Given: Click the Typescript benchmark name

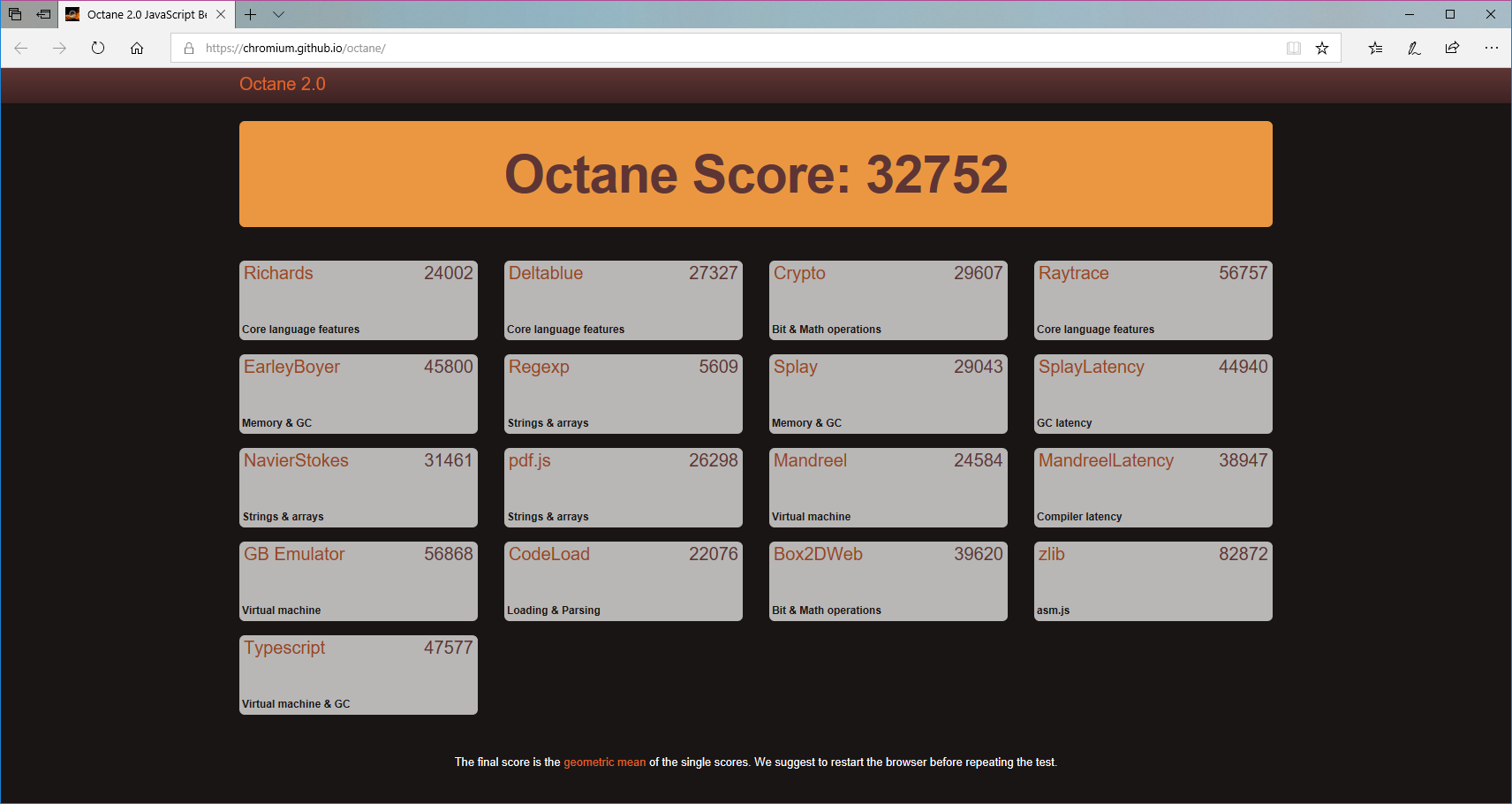Looking at the screenshot, I should [284, 648].
